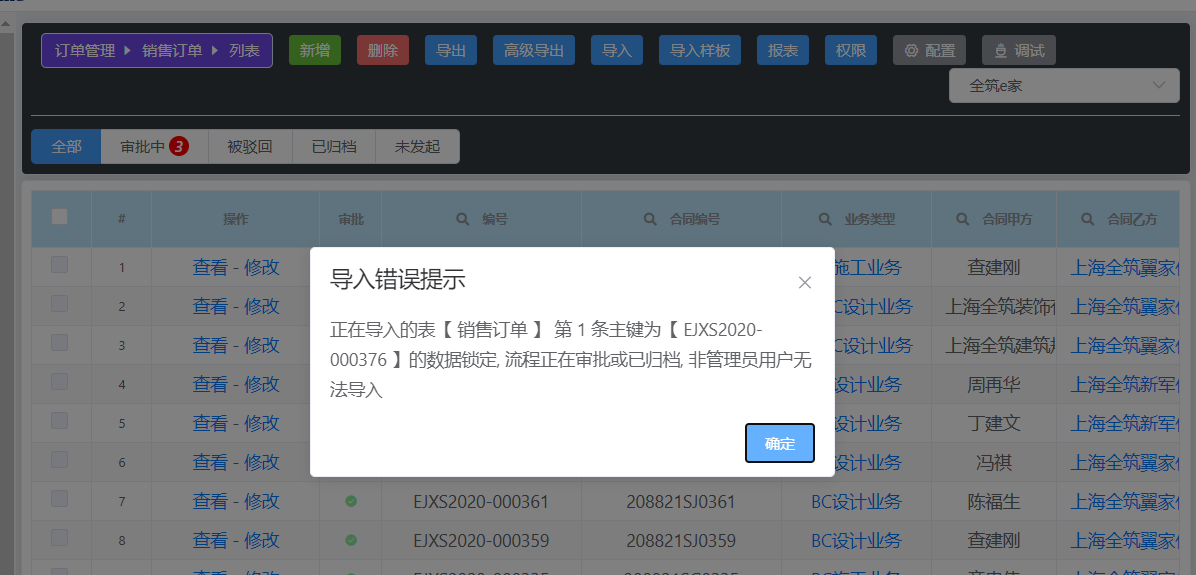Click the search icon in 业务类型 column header
Screen dimensions: 1196x575
(825, 219)
